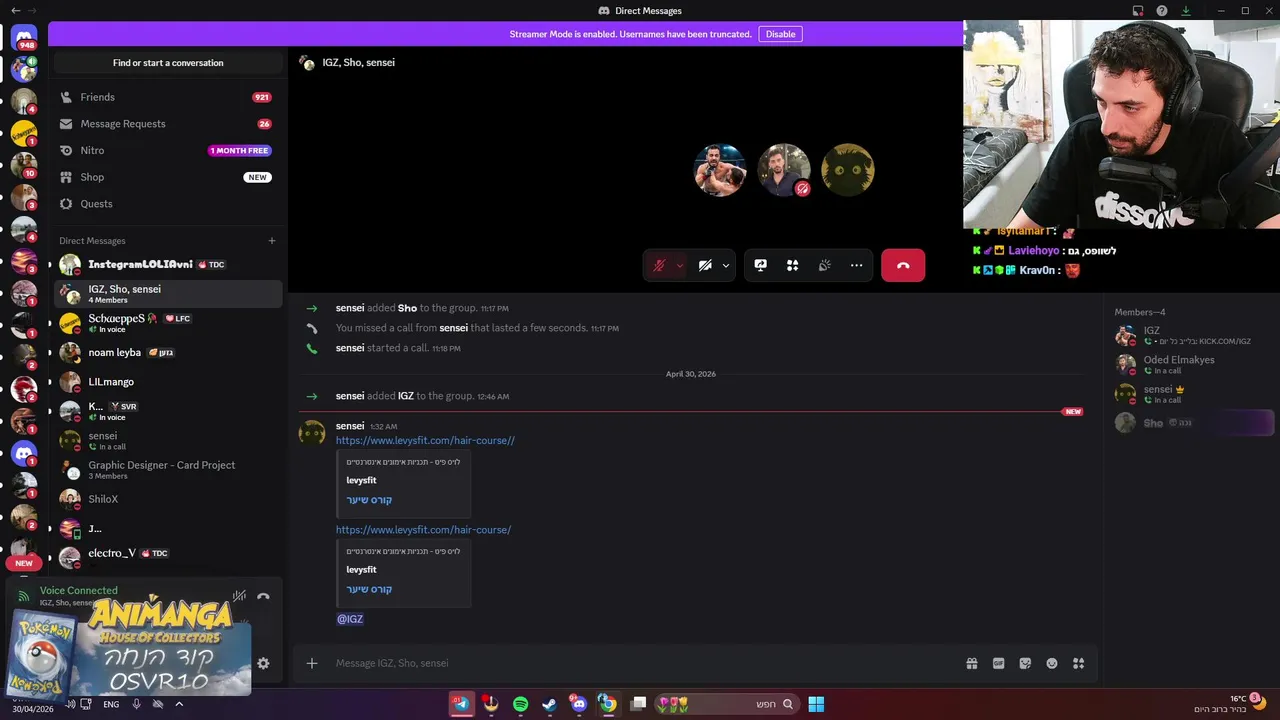Disconnect from voice in the Voice Connected panel
This screenshot has width=1280, height=720.
coord(263,596)
